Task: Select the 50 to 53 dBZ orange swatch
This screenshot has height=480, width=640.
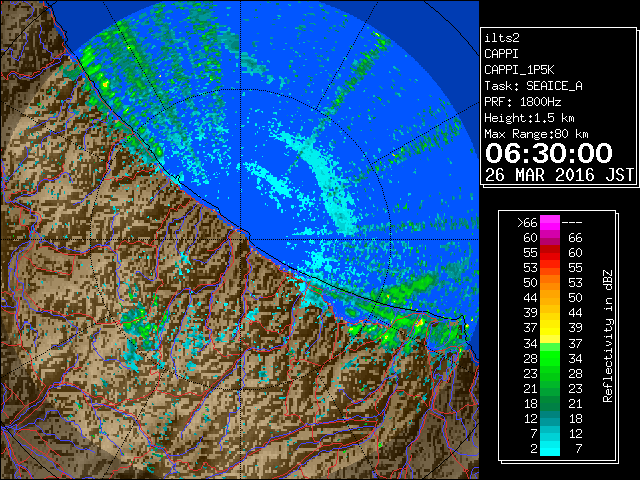Action: 550,282
